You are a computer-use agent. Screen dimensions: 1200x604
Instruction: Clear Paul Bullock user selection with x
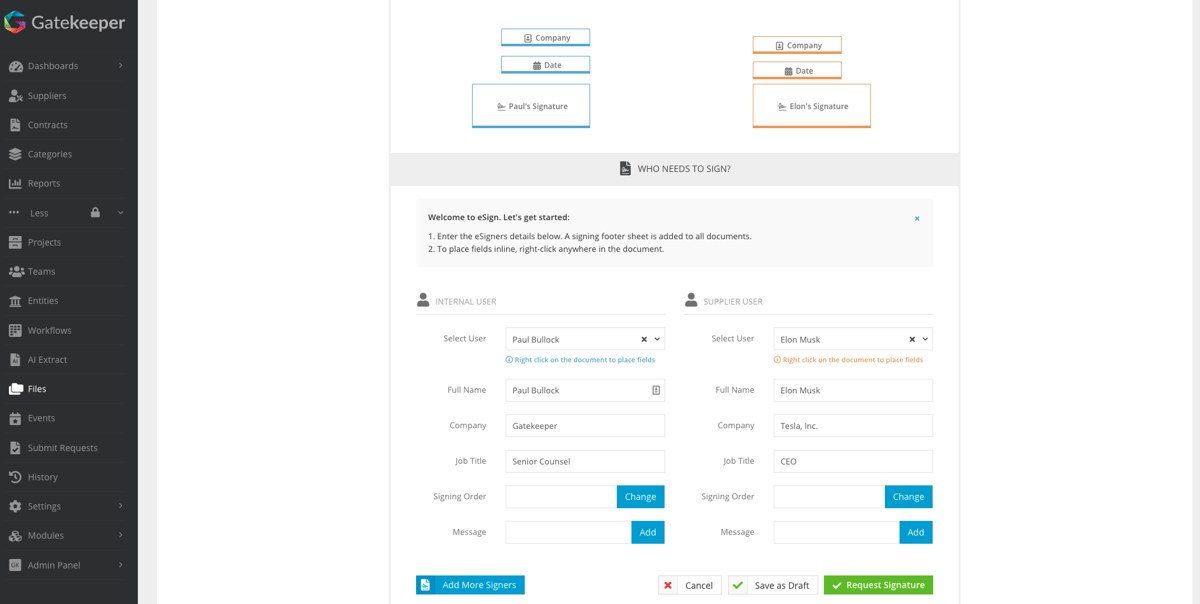coord(644,339)
